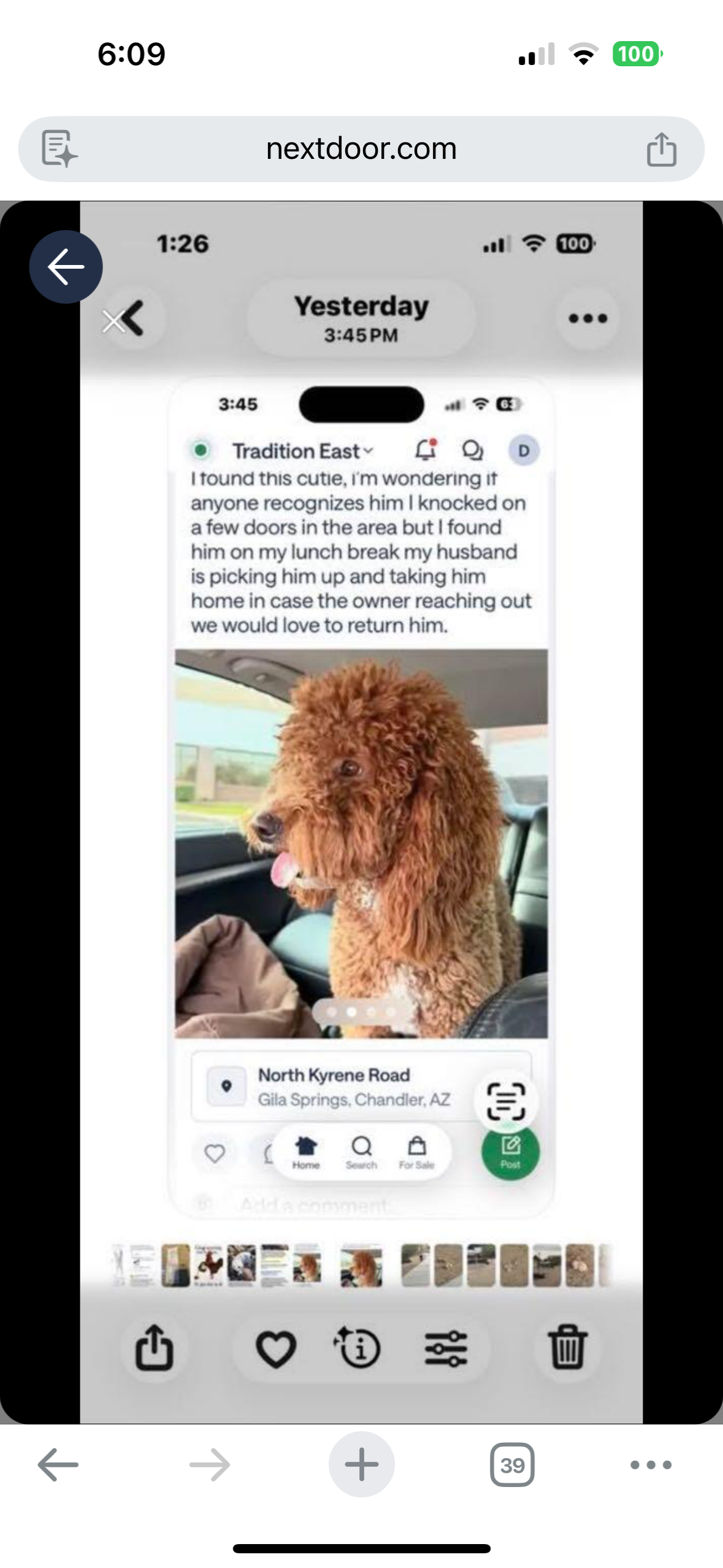The height and width of the screenshot is (1568, 723).
Task: Open the browser share icon in address bar
Action: pyautogui.click(x=662, y=149)
